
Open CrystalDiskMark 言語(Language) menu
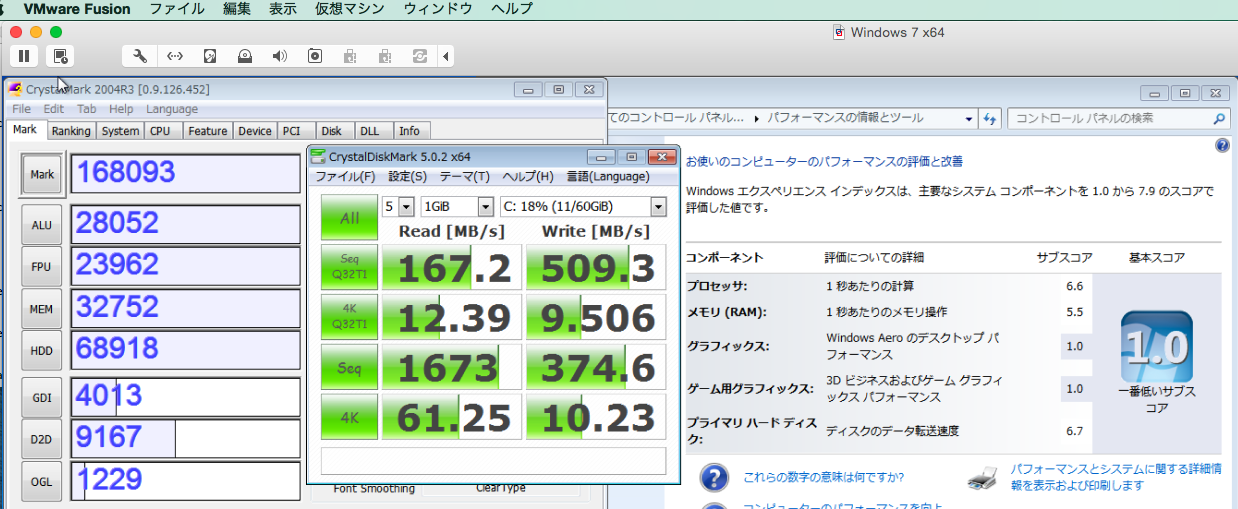tap(608, 176)
